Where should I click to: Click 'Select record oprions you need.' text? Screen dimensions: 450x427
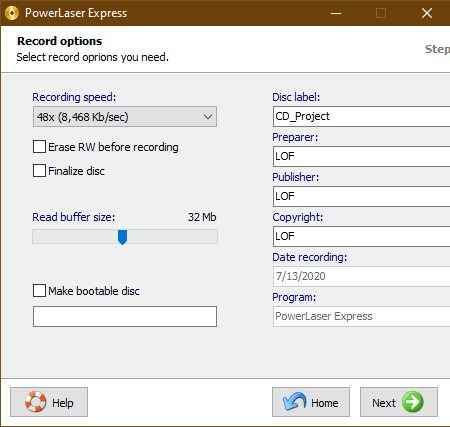point(93,57)
